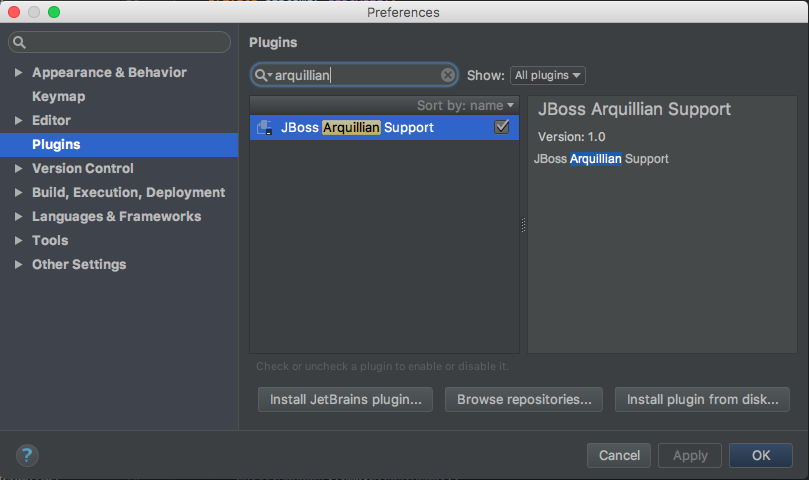Expand Appearance & Behavior section
Screen dimensions: 809x480
click(19, 72)
